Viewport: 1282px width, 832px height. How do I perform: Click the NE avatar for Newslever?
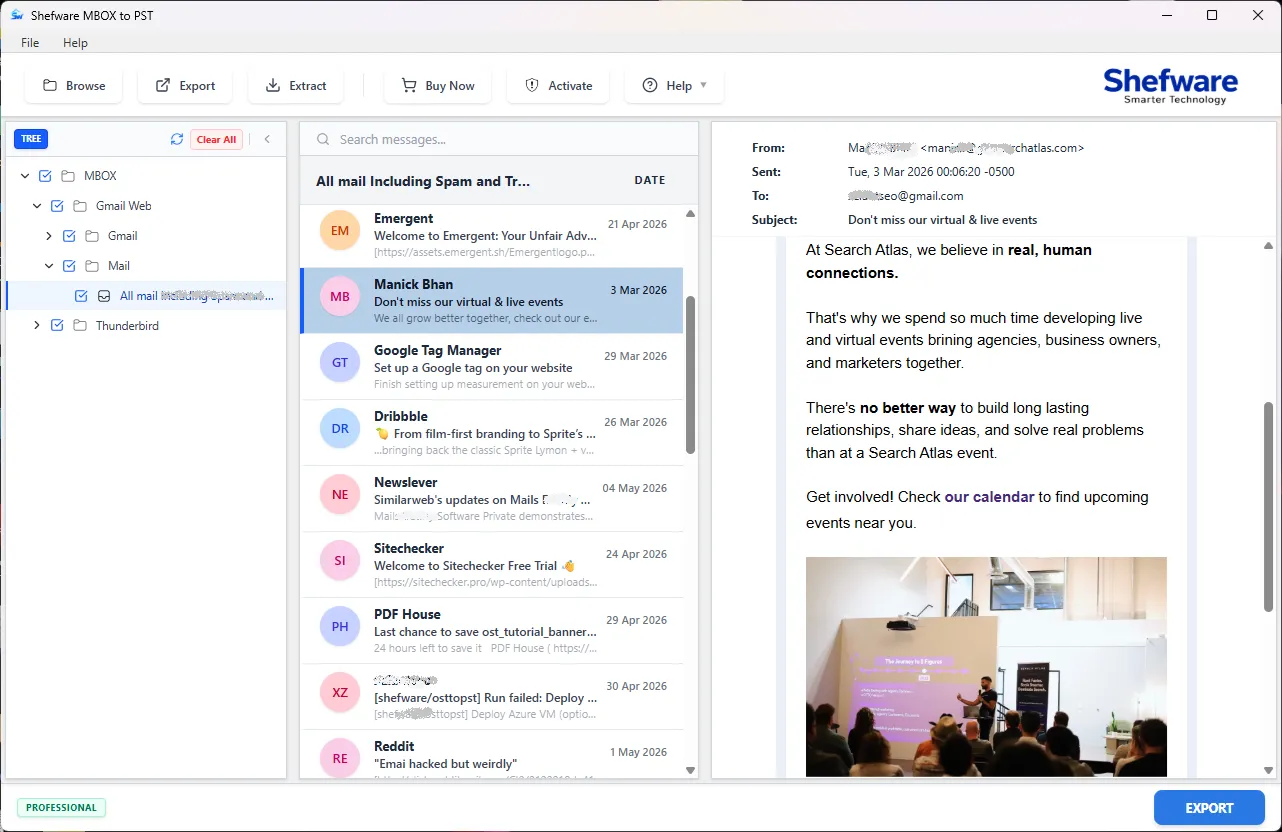click(340, 494)
